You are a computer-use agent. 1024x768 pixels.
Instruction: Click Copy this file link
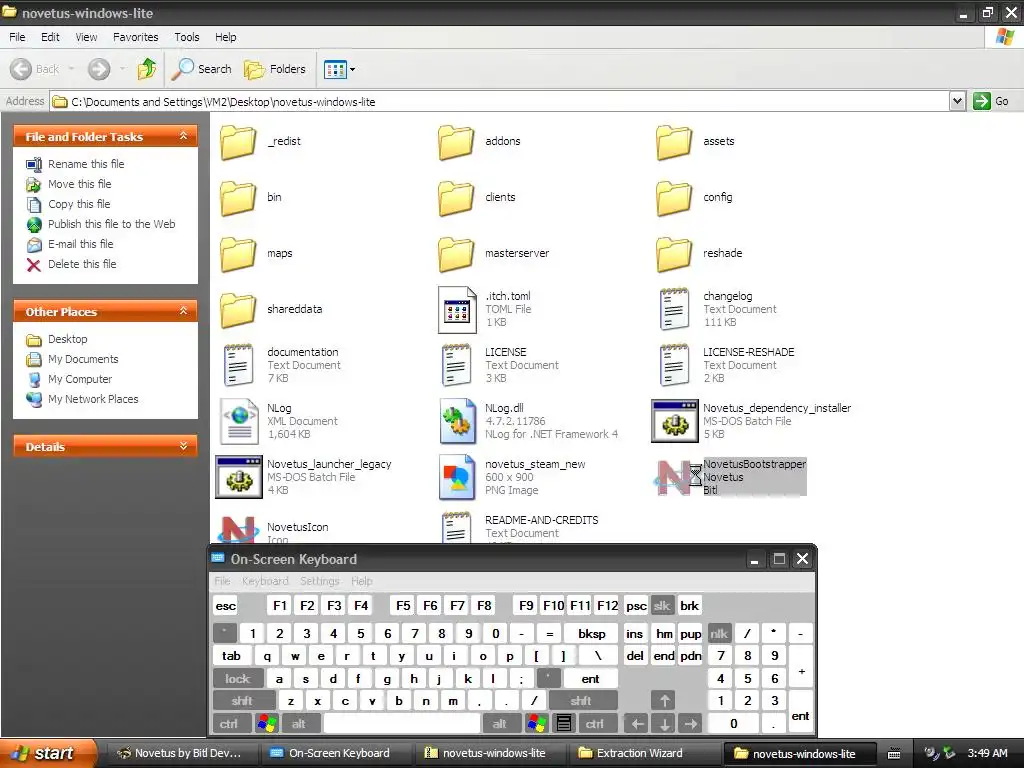click(79, 204)
